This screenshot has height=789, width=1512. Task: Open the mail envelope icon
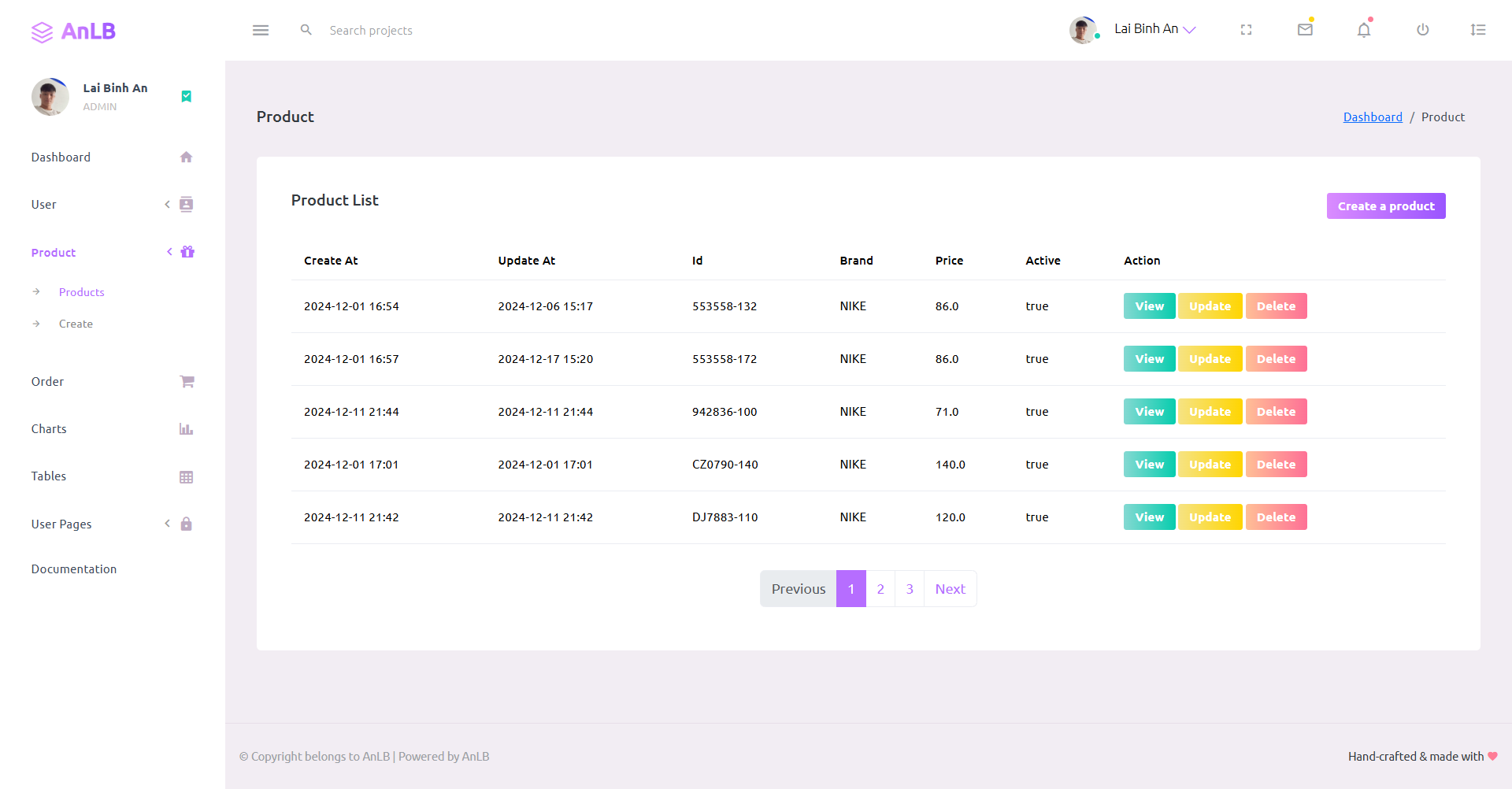1305,30
